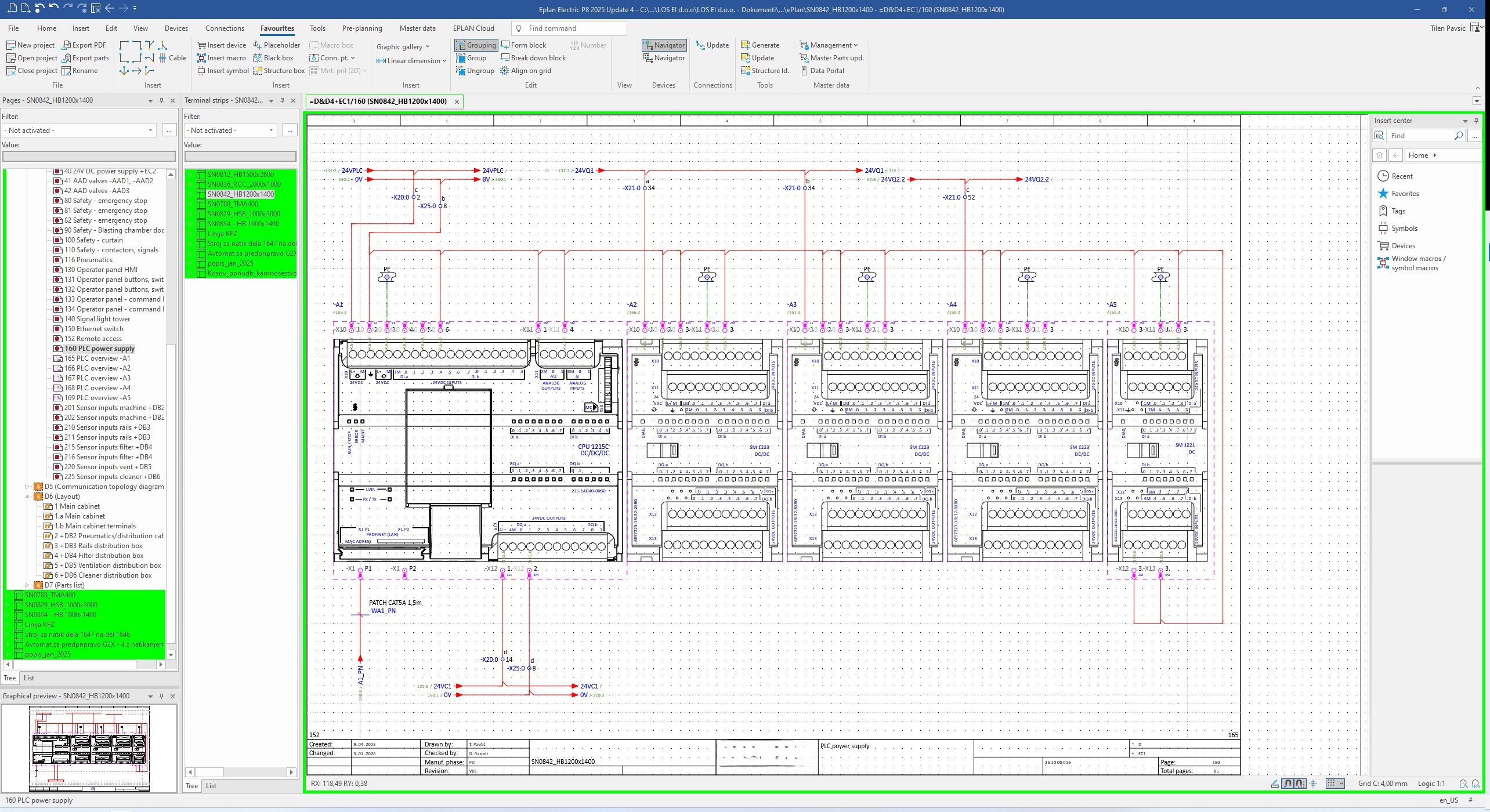Viewport: 1490px width, 812px height.
Task: Pin the Graphical preview panel
Action: 161,696
